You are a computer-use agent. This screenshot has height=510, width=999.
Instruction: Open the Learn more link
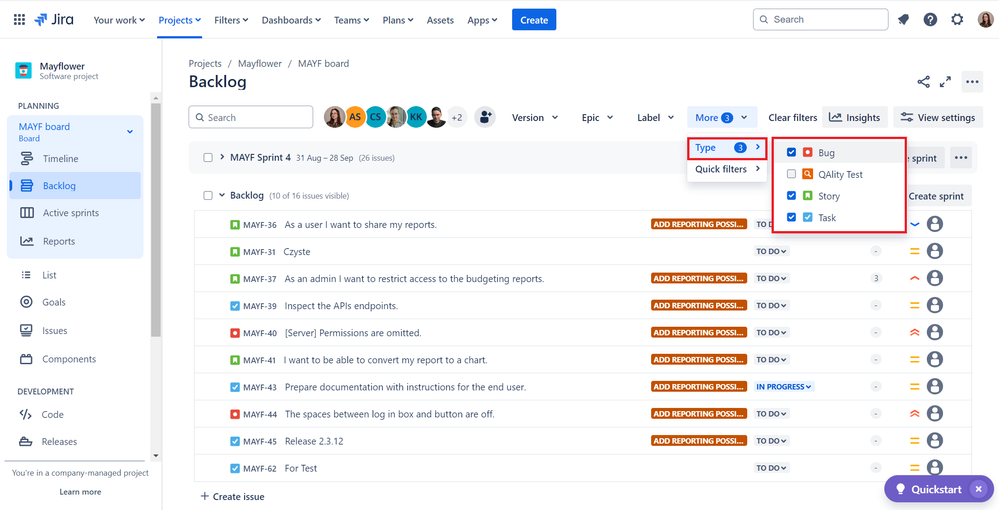point(80,492)
